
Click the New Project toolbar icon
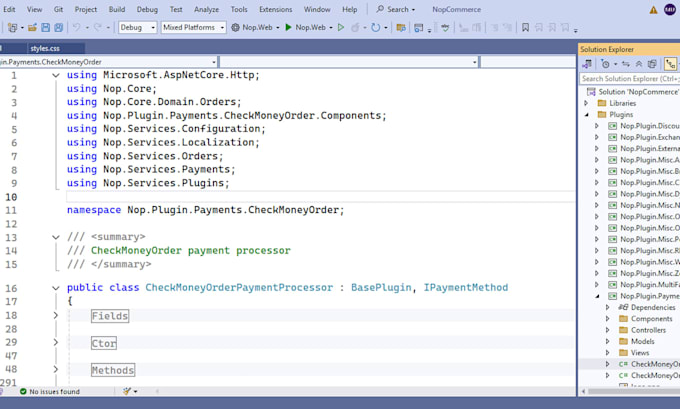point(12,27)
